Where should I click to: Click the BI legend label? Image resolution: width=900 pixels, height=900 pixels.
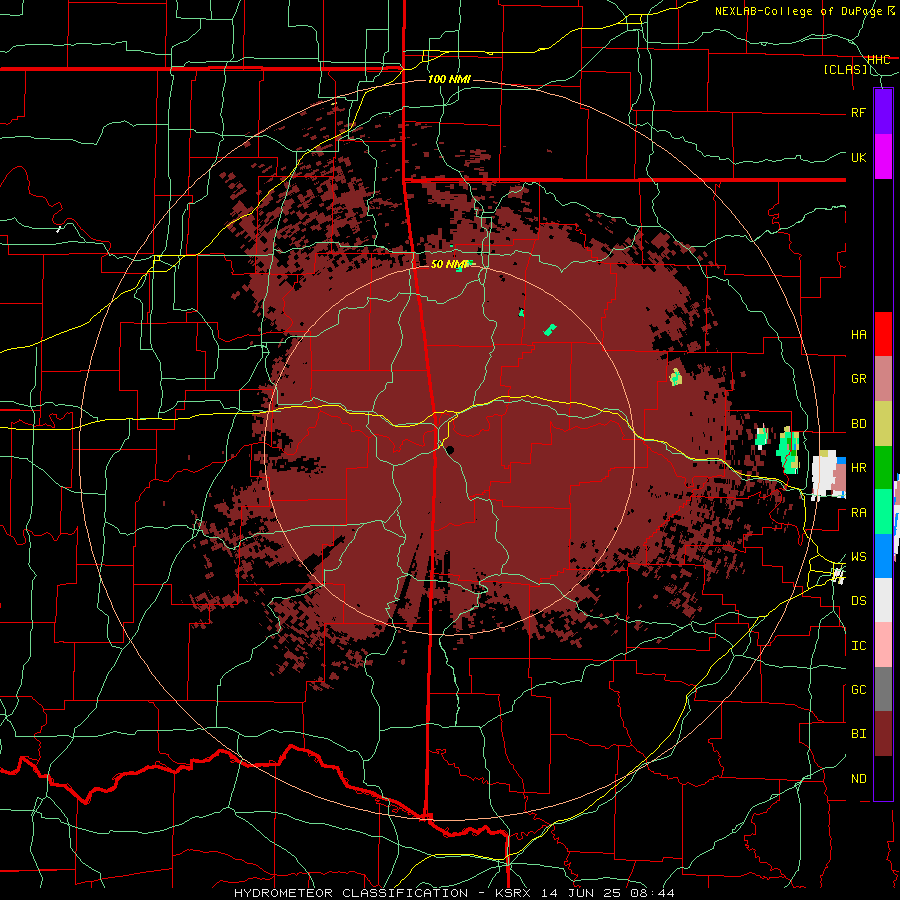click(858, 734)
